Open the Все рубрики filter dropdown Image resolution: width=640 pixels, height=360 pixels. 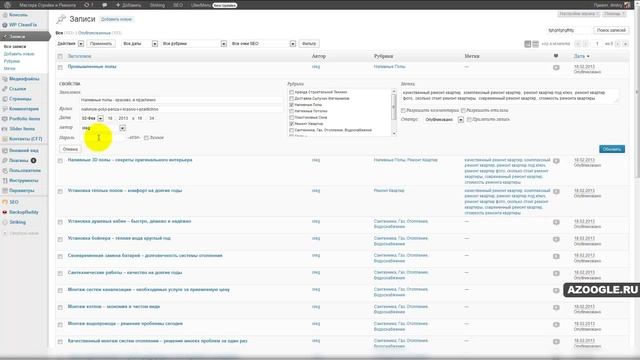point(194,44)
